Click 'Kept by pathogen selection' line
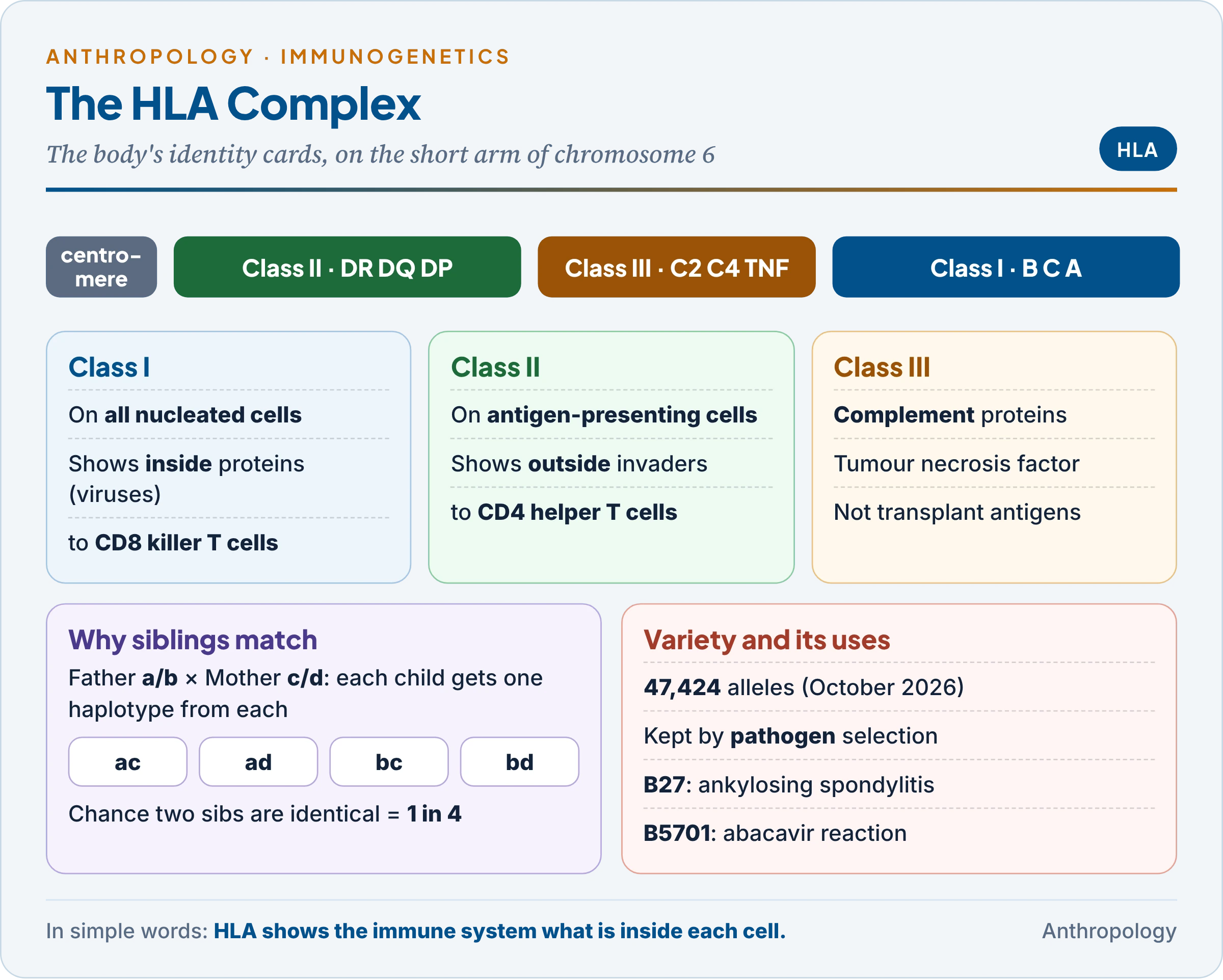This screenshot has width=1223, height=980. (790, 736)
